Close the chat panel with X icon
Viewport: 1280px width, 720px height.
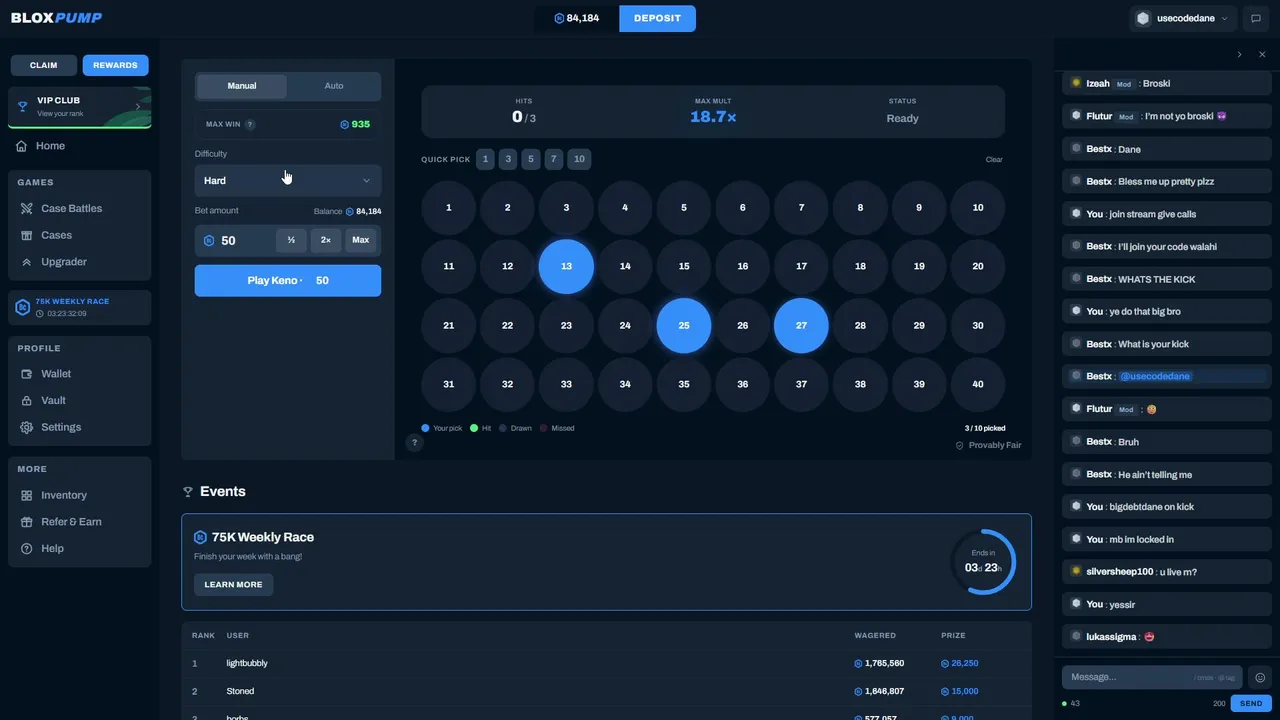(1262, 54)
